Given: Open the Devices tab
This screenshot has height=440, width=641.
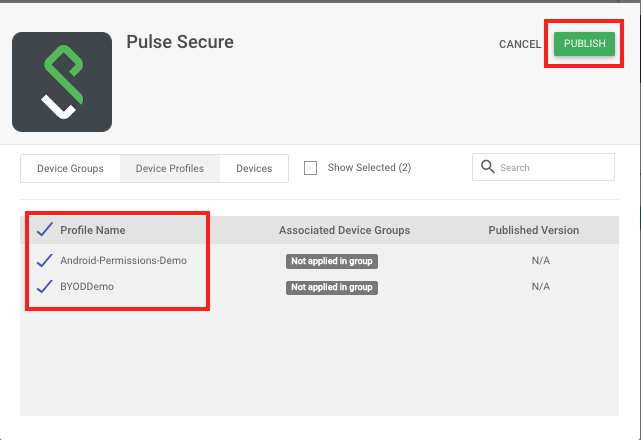Looking at the screenshot, I should (254, 168).
